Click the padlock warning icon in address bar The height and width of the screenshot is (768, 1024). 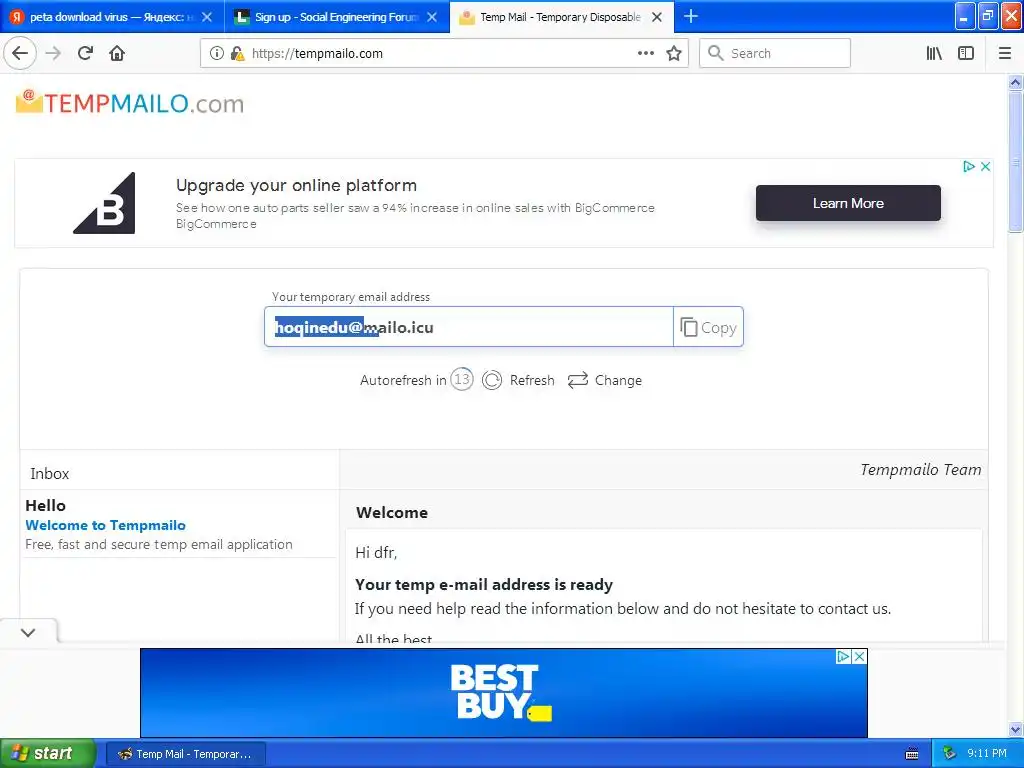coord(237,54)
